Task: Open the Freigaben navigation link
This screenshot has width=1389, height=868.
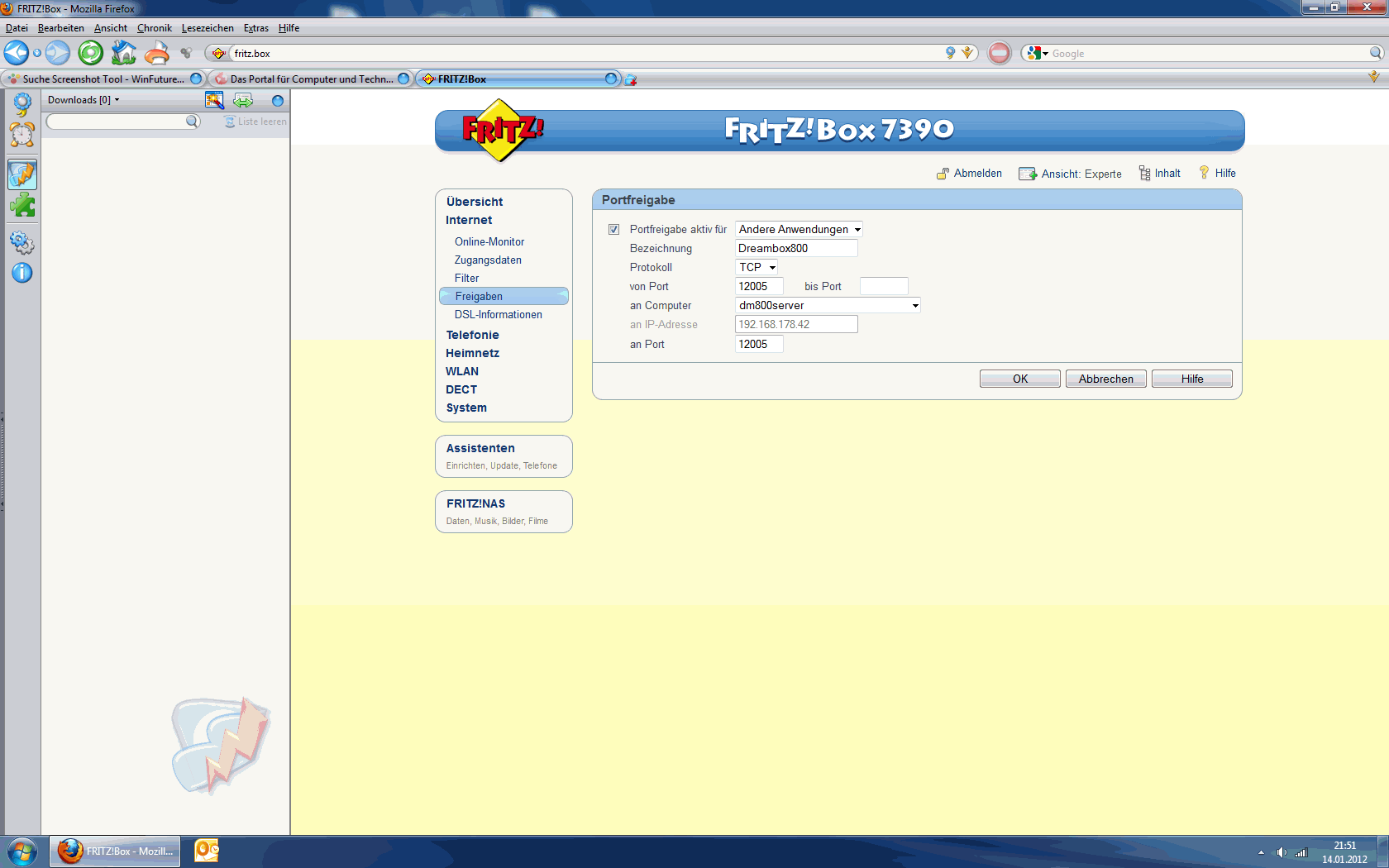Action: point(479,297)
